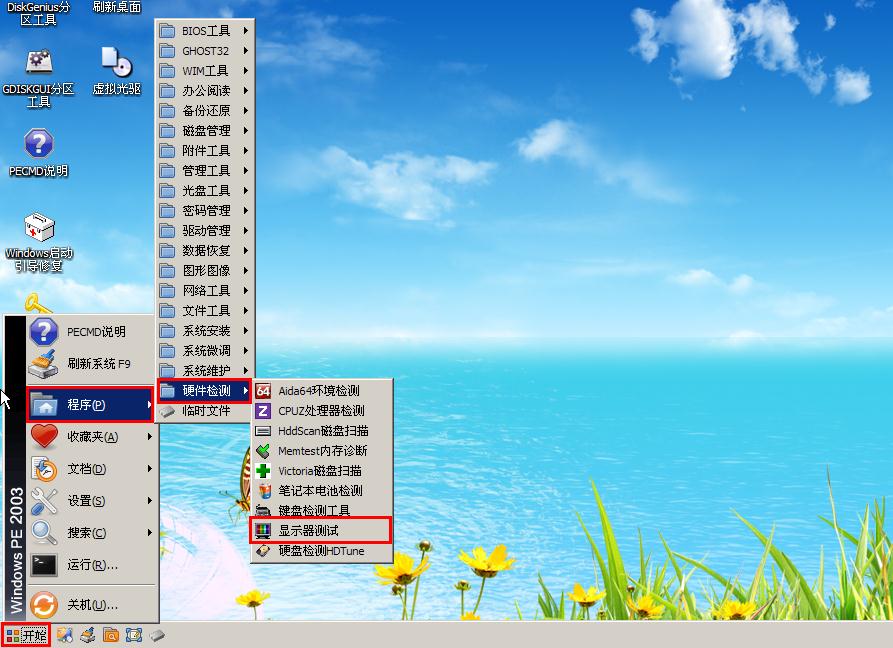The height and width of the screenshot is (648, 893).
Task: Open the 系统维护 folder
Action: [204, 370]
